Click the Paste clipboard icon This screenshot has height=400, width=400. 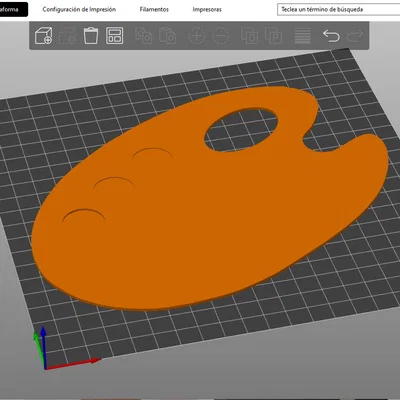click(x=167, y=36)
